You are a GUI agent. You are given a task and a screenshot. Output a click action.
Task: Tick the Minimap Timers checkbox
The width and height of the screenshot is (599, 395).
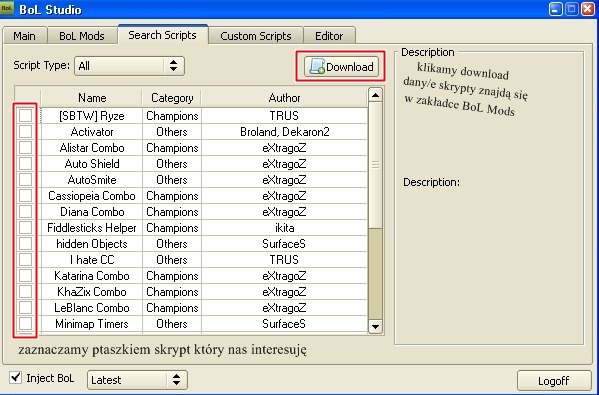[26, 324]
